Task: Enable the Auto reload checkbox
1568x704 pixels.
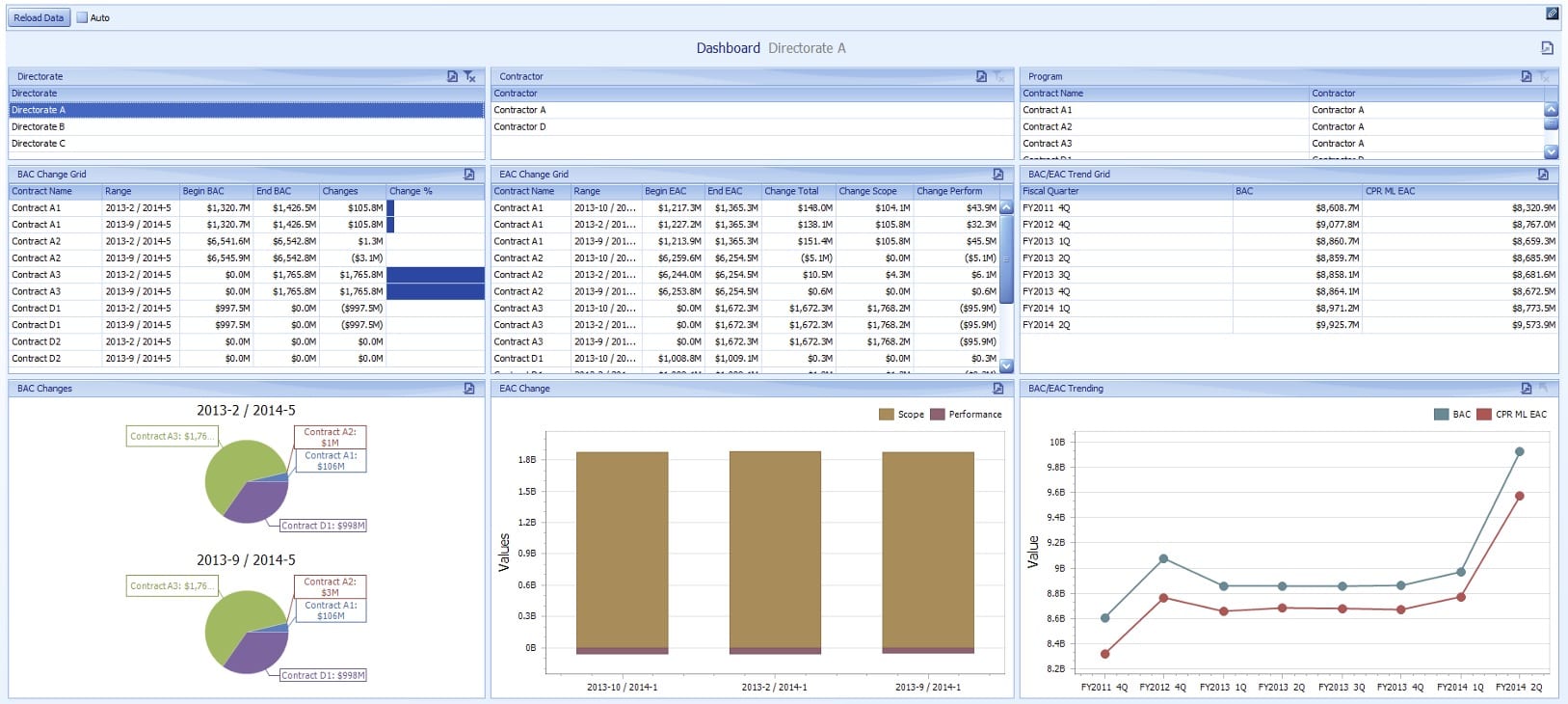Action: click(x=82, y=17)
